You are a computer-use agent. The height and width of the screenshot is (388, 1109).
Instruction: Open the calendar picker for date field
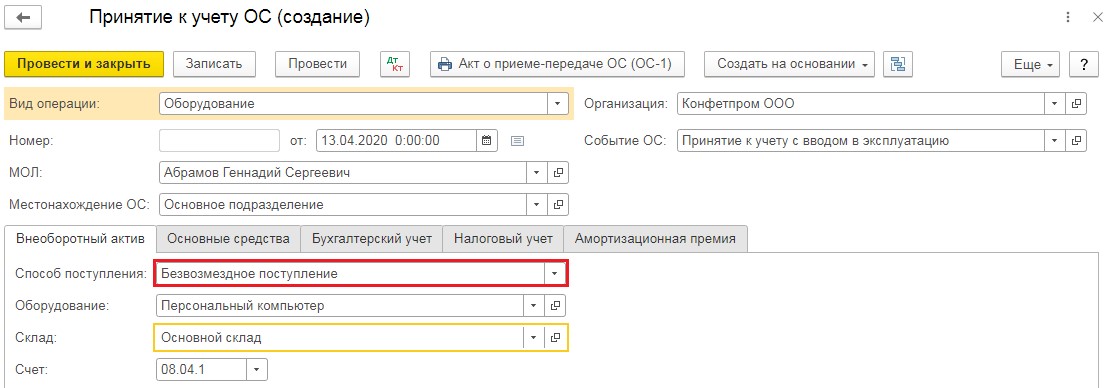[487, 141]
